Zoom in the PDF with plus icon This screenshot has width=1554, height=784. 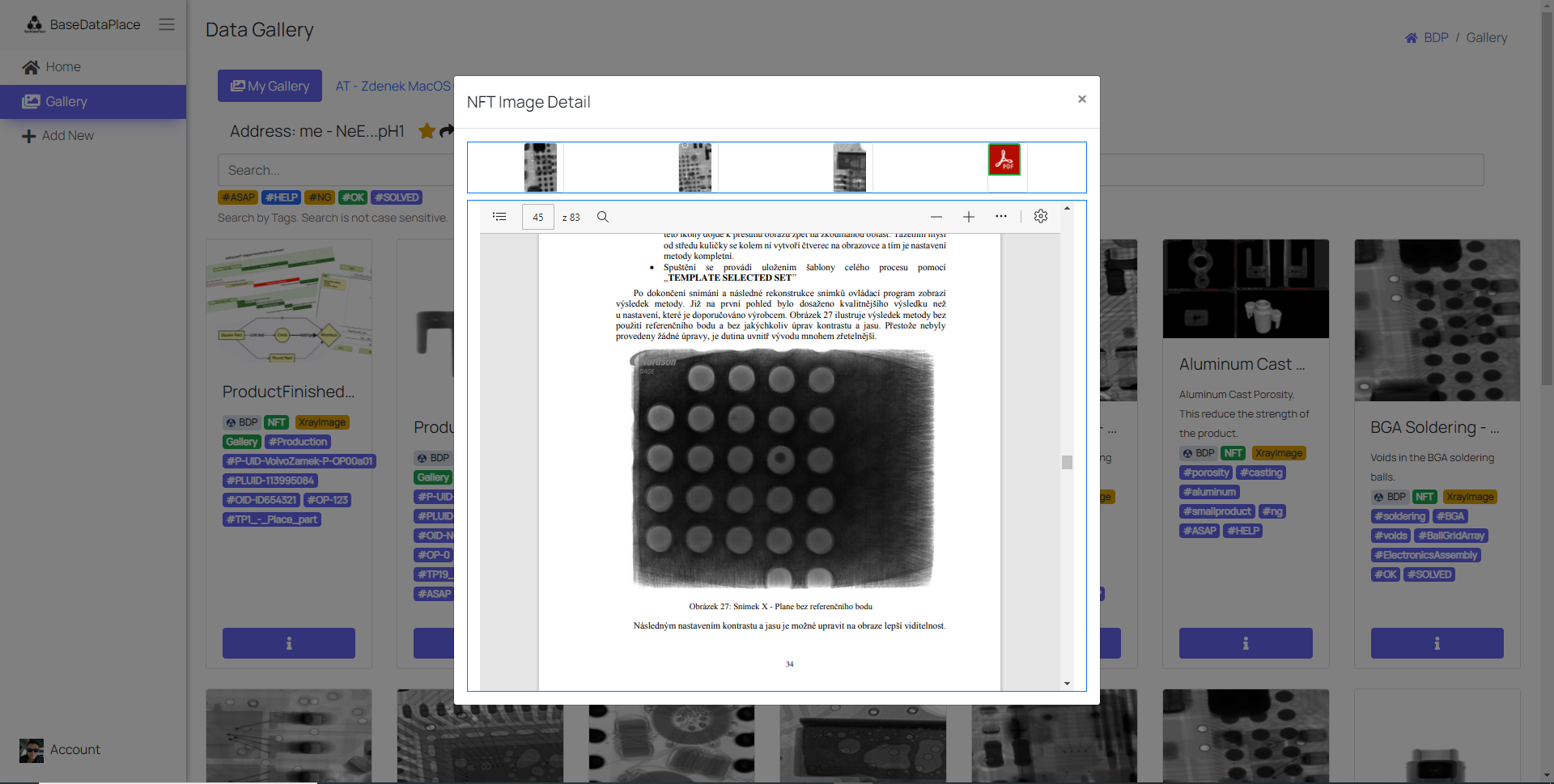tap(969, 217)
